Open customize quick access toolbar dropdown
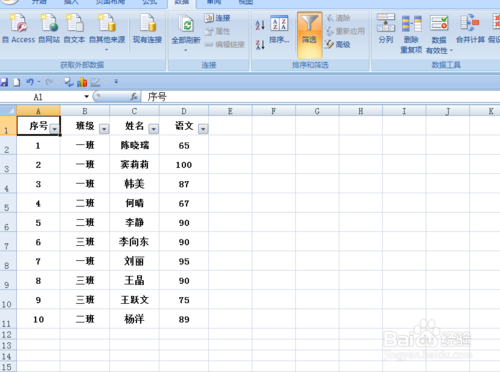The height and width of the screenshot is (372, 500). pyautogui.click(x=116, y=82)
